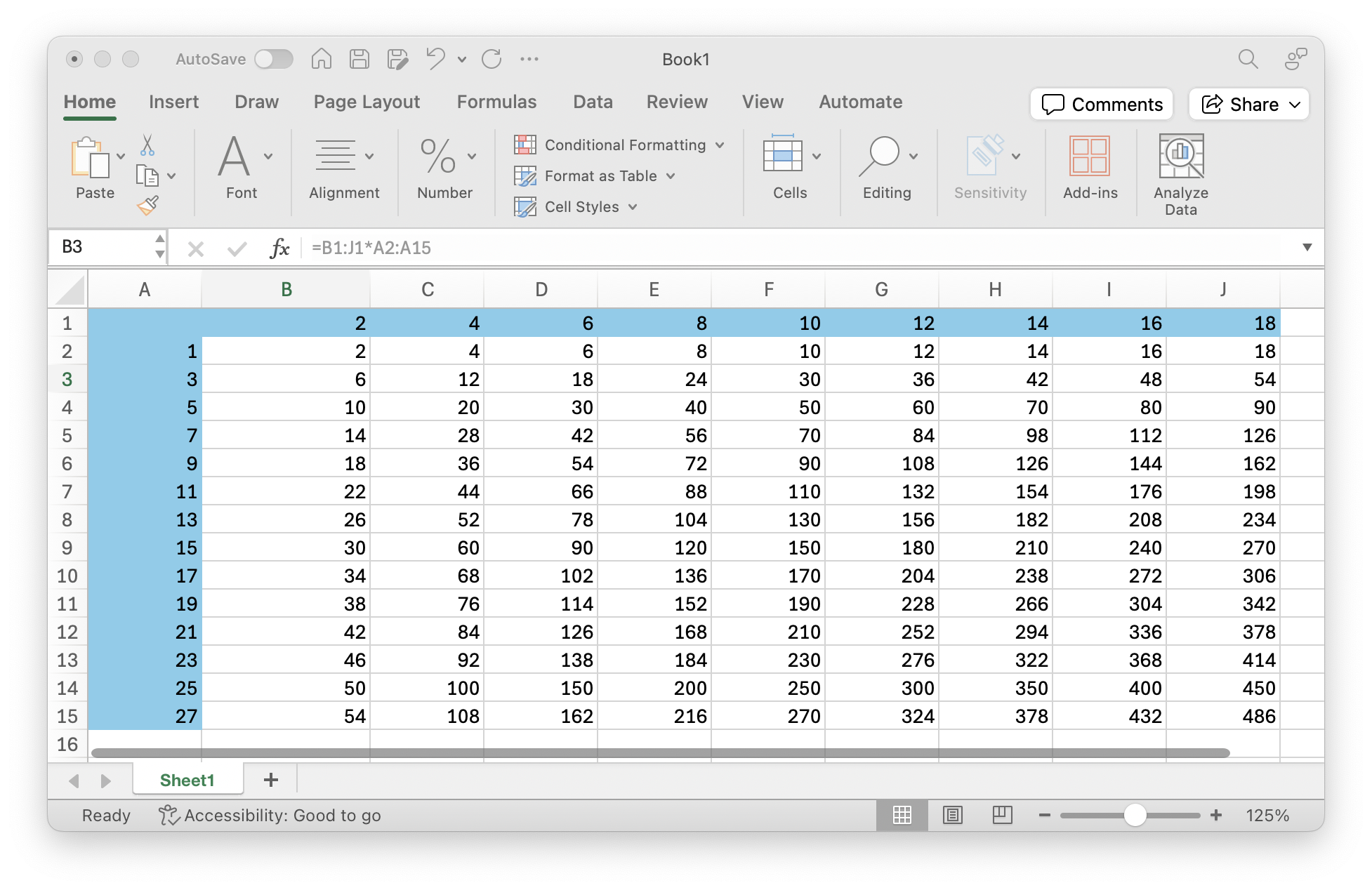Switch to the Page Break Preview toggle
This screenshot has height=890, width=1372.
[x=1003, y=815]
